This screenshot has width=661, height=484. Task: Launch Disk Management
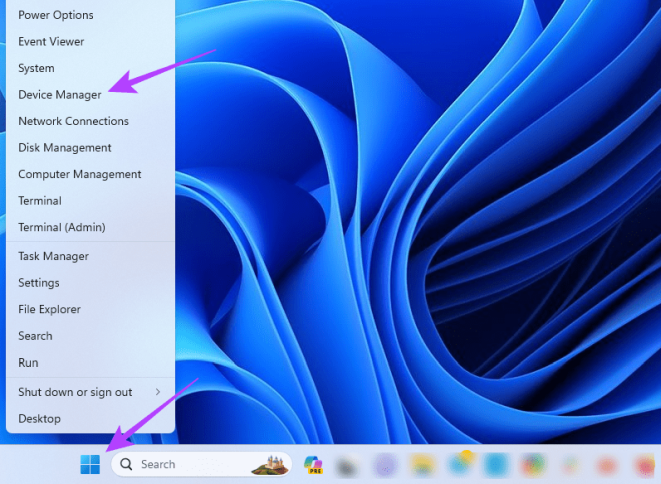65,148
